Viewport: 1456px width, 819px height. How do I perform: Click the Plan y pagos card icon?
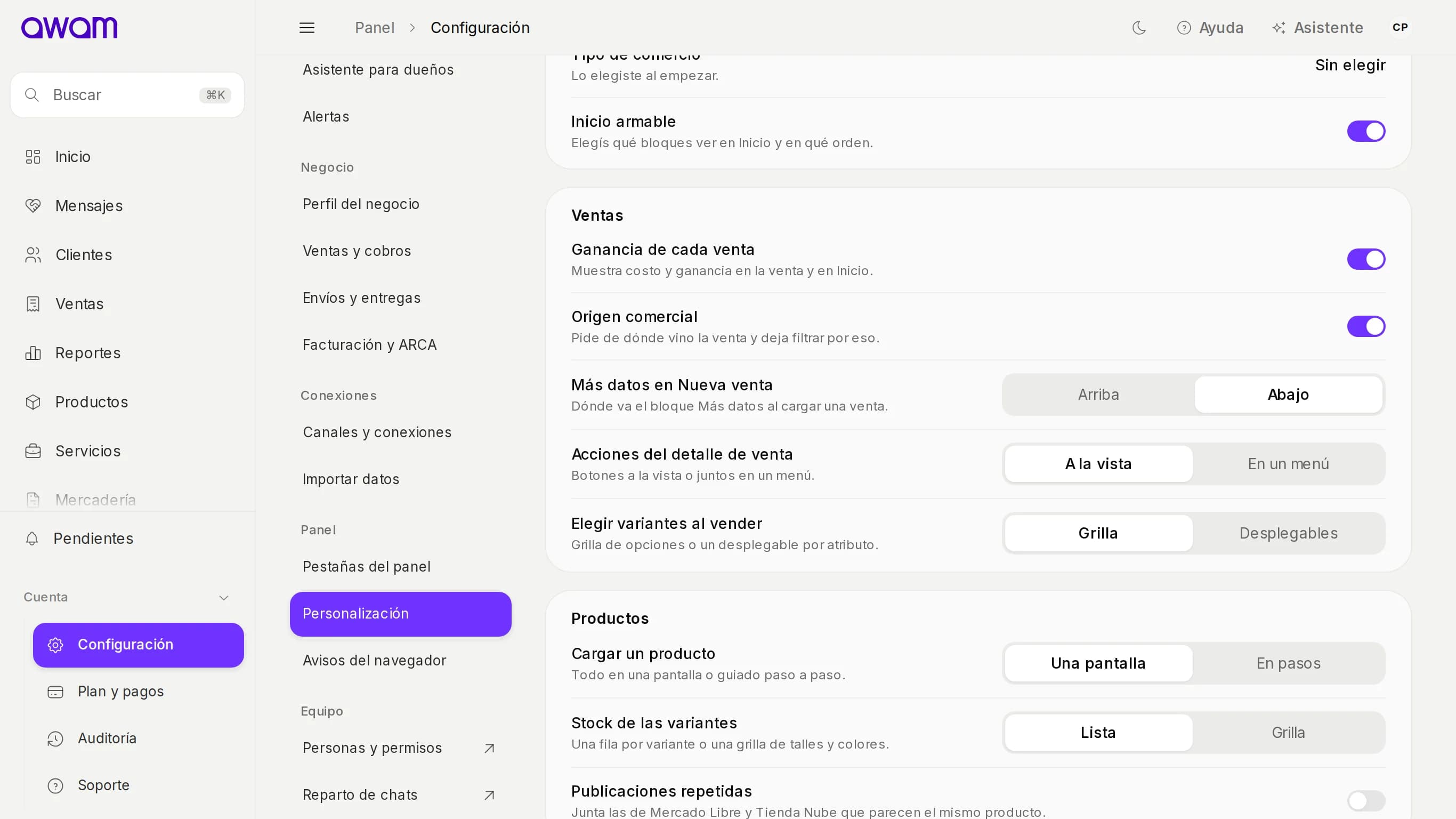pyautogui.click(x=55, y=692)
